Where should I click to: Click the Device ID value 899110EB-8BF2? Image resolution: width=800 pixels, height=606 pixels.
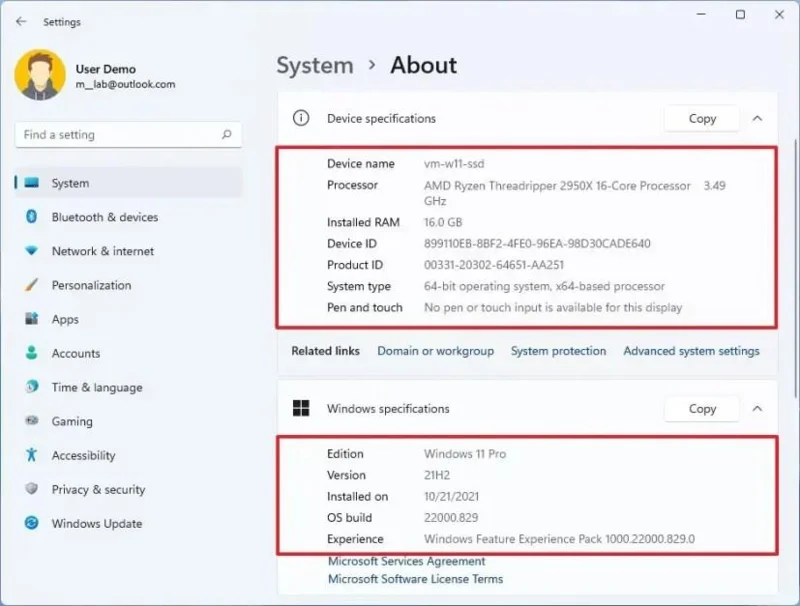pyautogui.click(x=537, y=244)
